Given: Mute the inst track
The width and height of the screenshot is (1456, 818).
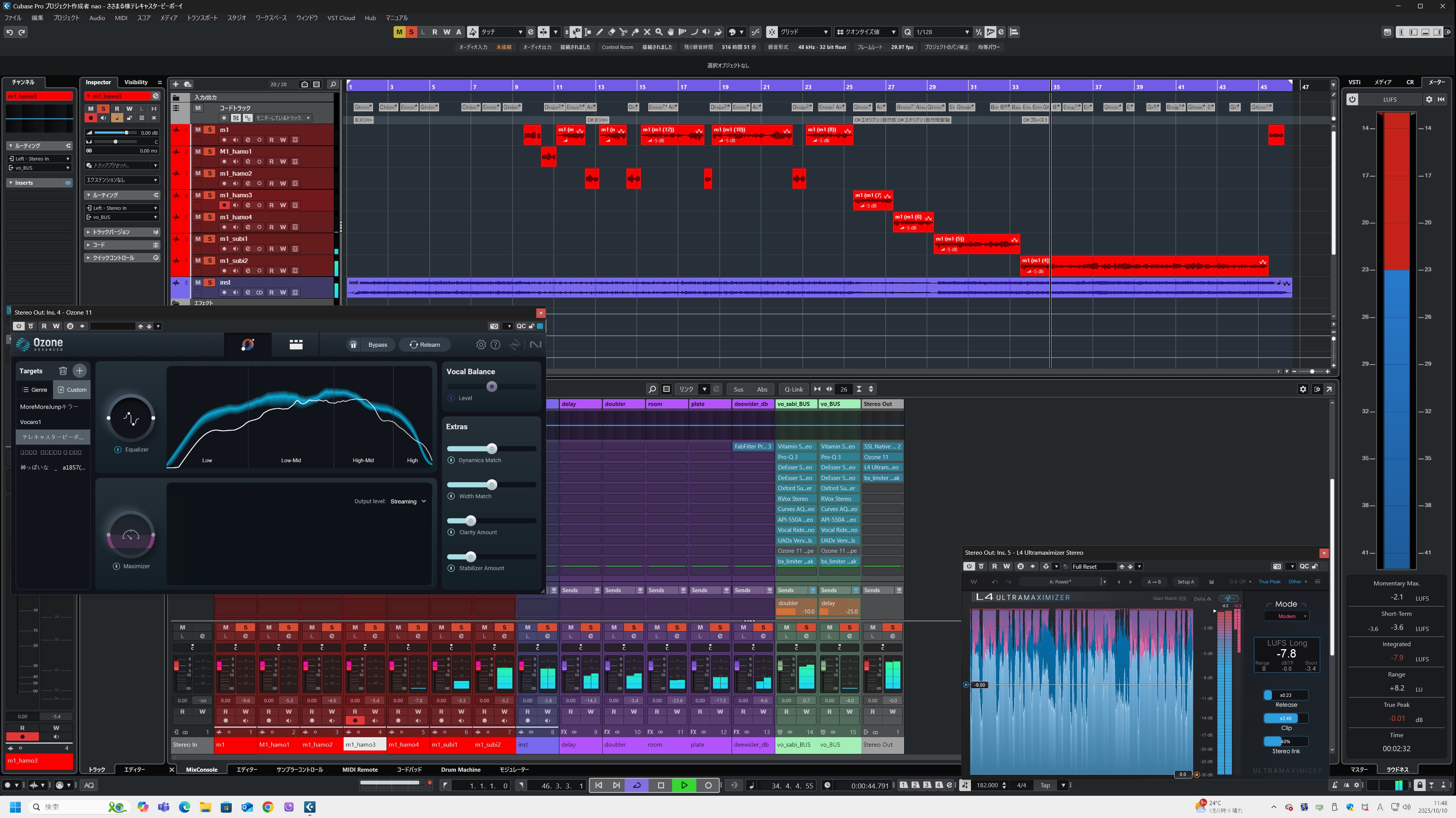Looking at the screenshot, I should (x=198, y=282).
